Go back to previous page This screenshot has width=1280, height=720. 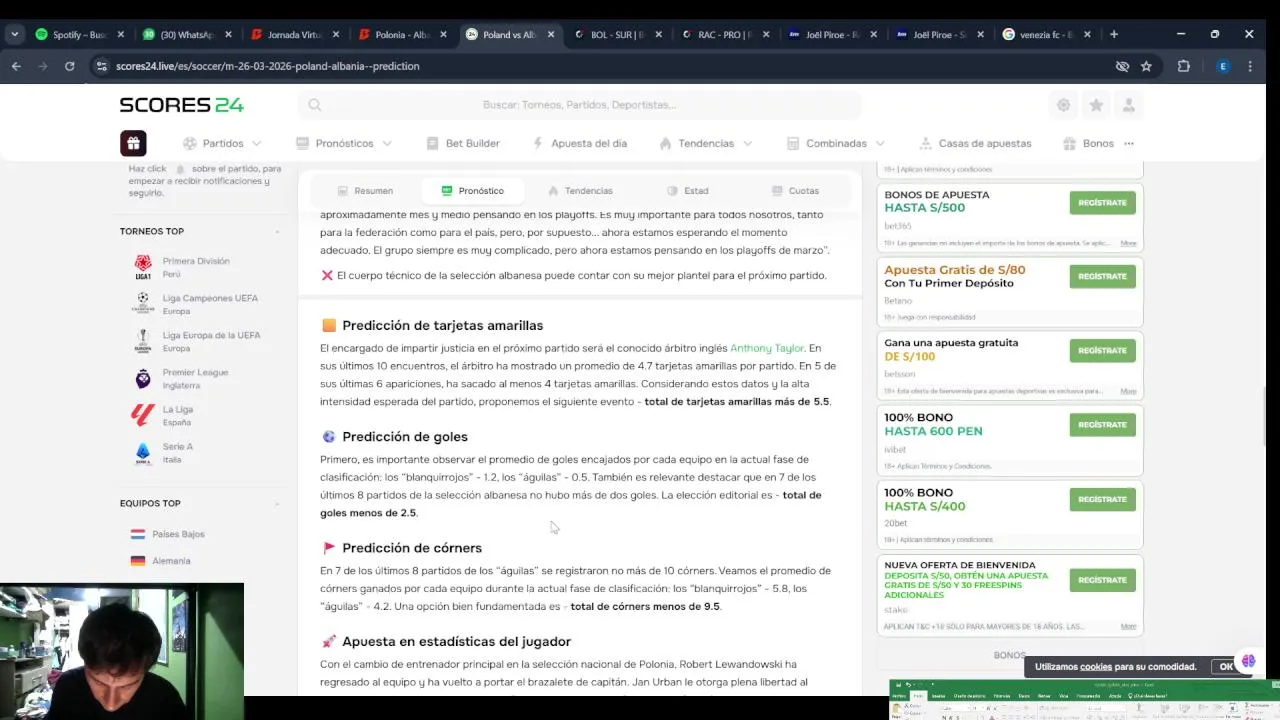coord(16,66)
